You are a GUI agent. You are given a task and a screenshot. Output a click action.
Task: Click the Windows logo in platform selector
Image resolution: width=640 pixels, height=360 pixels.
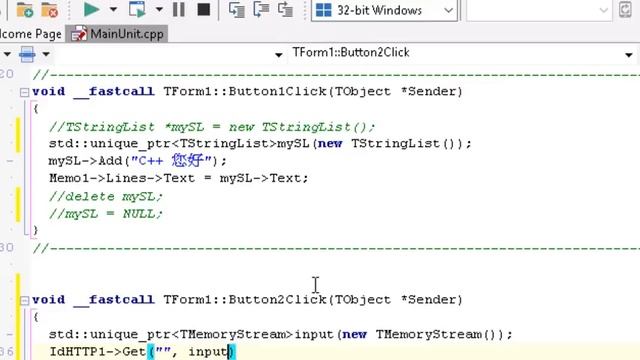click(x=324, y=10)
